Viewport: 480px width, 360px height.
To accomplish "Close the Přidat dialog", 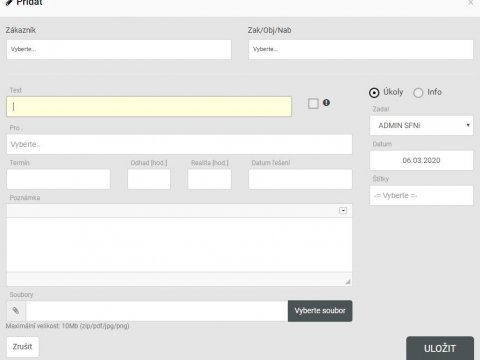I will tap(470, 3).
